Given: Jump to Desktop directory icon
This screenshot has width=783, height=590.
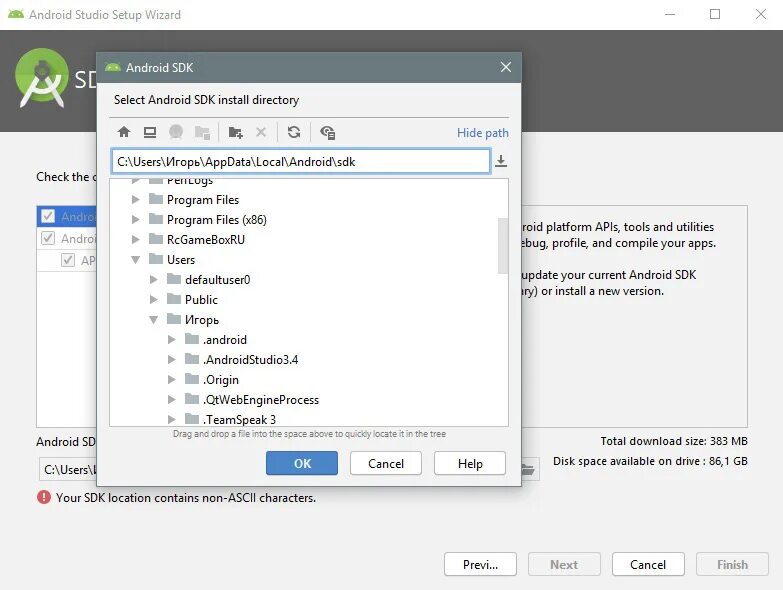Looking at the screenshot, I should [150, 132].
